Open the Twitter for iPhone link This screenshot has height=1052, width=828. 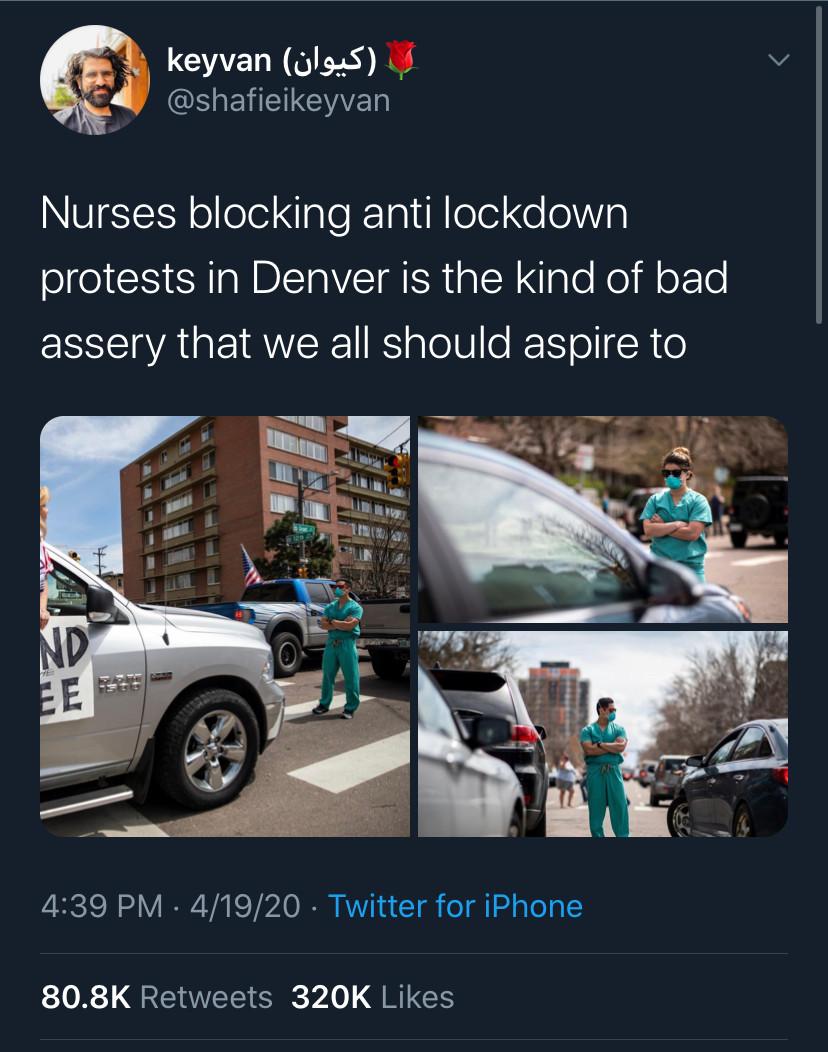pyautogui.click(x=455, y=906)
